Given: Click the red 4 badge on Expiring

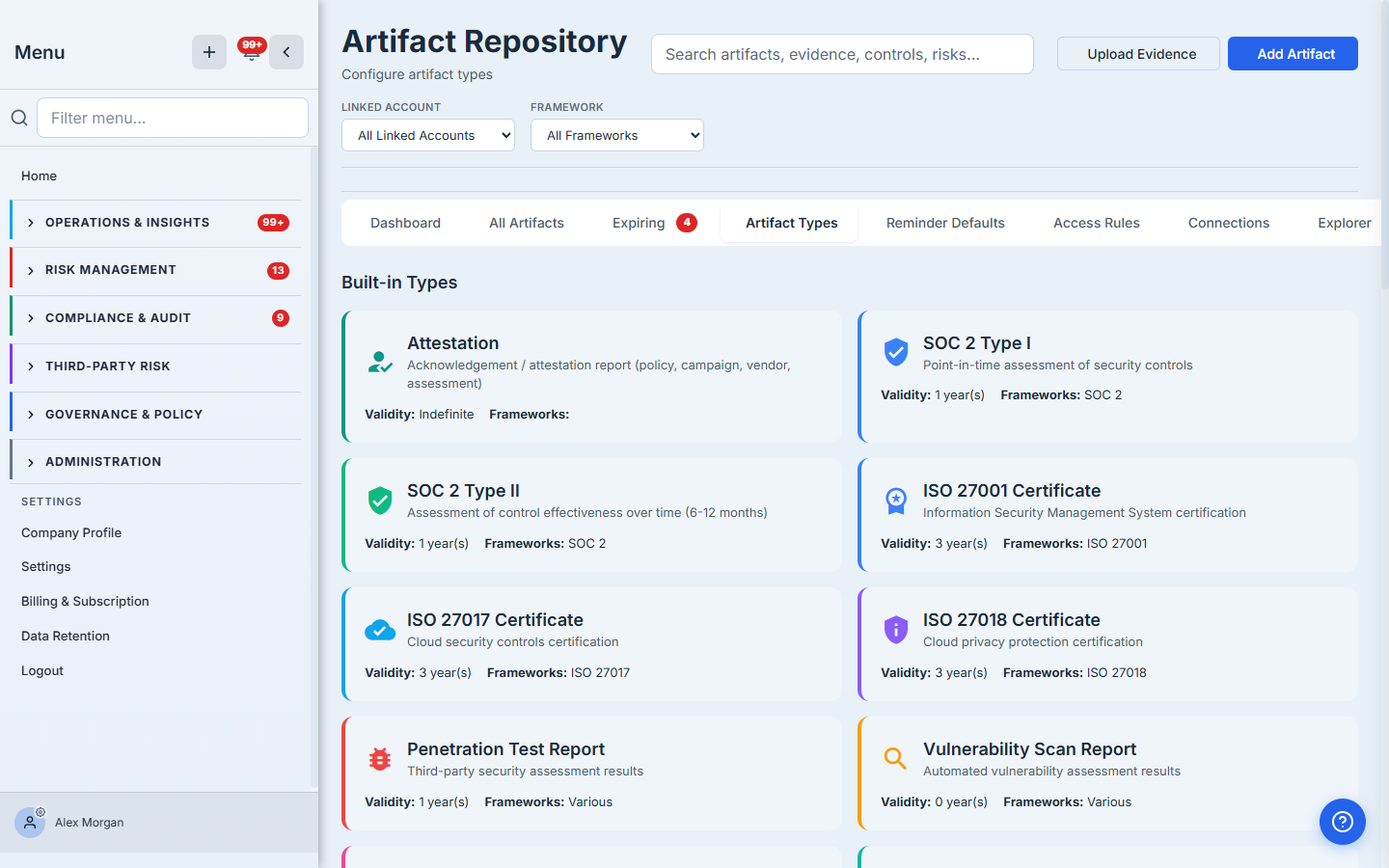Looking at the screenshot, I should point(687,223).
